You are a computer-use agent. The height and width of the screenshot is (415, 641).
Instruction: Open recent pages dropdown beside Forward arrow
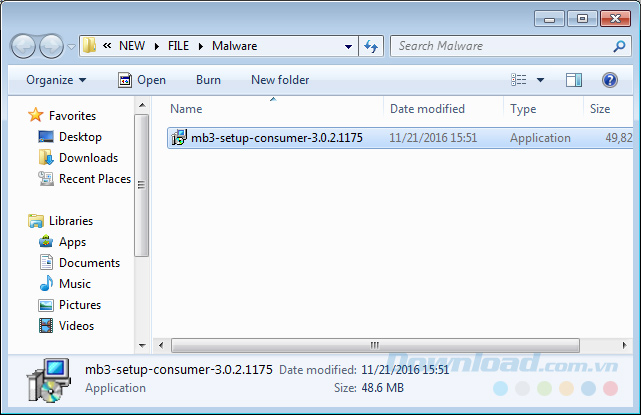point(71,47)
